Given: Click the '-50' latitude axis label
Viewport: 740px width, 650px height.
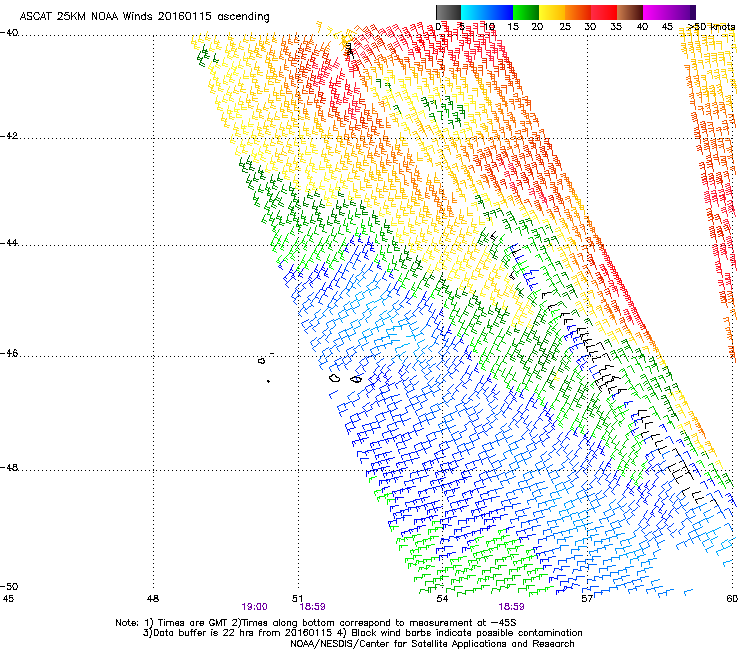Looking at the screenshot, I should [9, 586].
